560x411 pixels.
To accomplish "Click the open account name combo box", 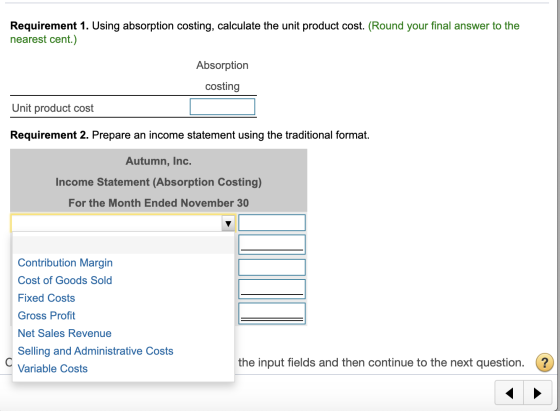I will [x=123, y=223].
